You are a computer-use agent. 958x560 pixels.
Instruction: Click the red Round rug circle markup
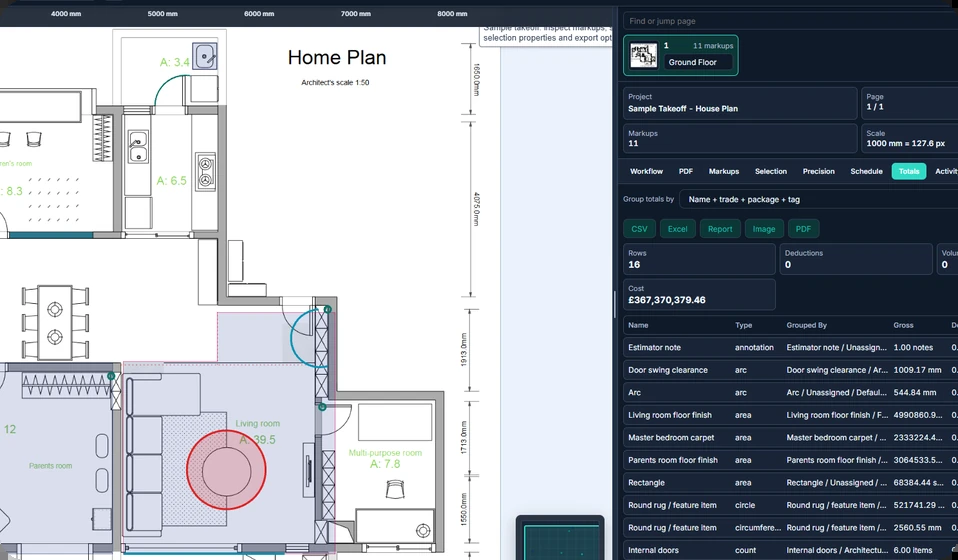(226, 470)
